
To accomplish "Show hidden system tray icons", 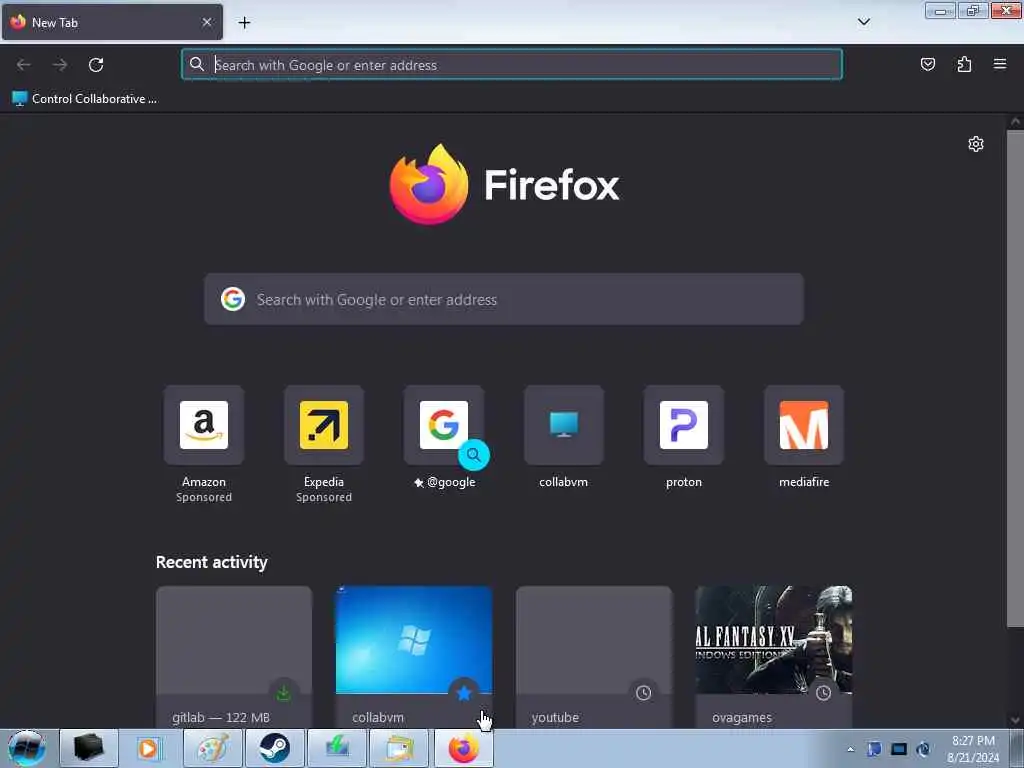I will (x=850, y=749).
